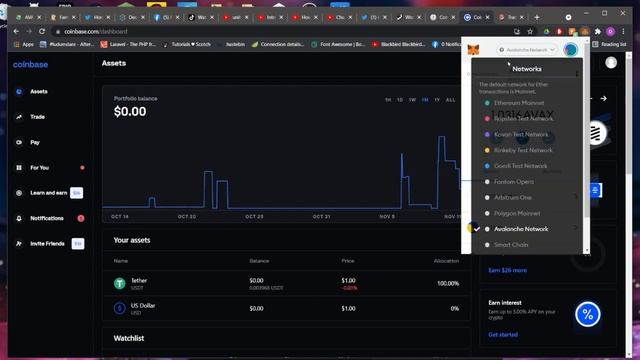The width and height of the screenshot is (640, 360).
Task: Open Learn and earn in the sidebar
Action: pyautogui.click(x=48, y=193)
